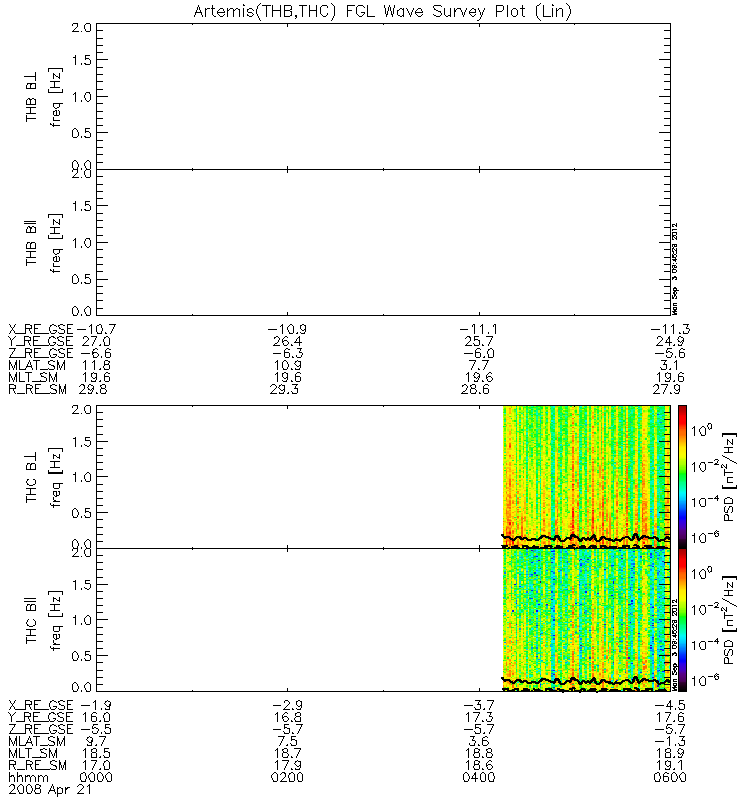Click THB R_RE_SM value "29.8"

click(x=93, y=390)
